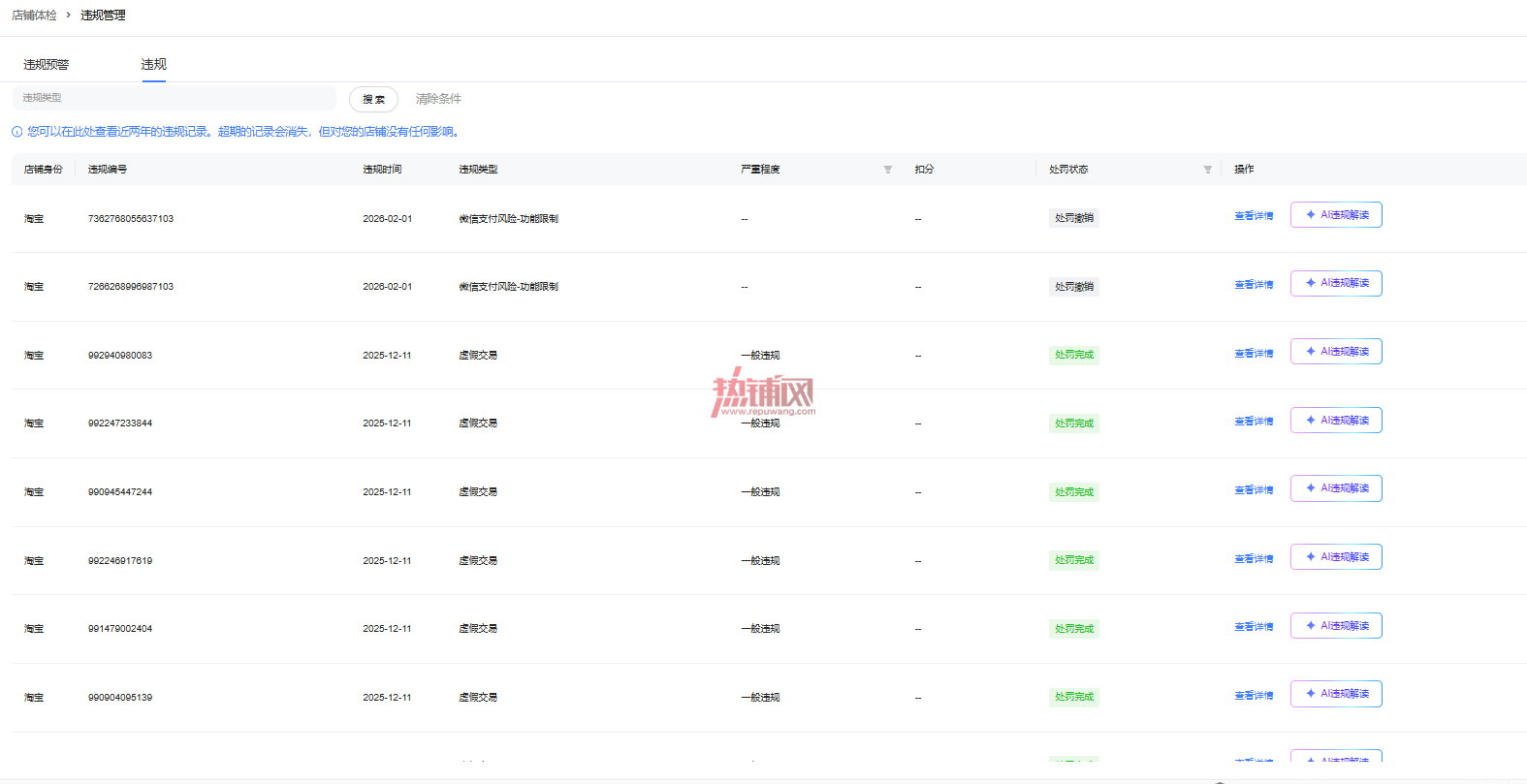Image resolution: width=1527 pixels, height=784 pixels.
Task: Switch to the 违规预警 tab
Action: point(47,65)
